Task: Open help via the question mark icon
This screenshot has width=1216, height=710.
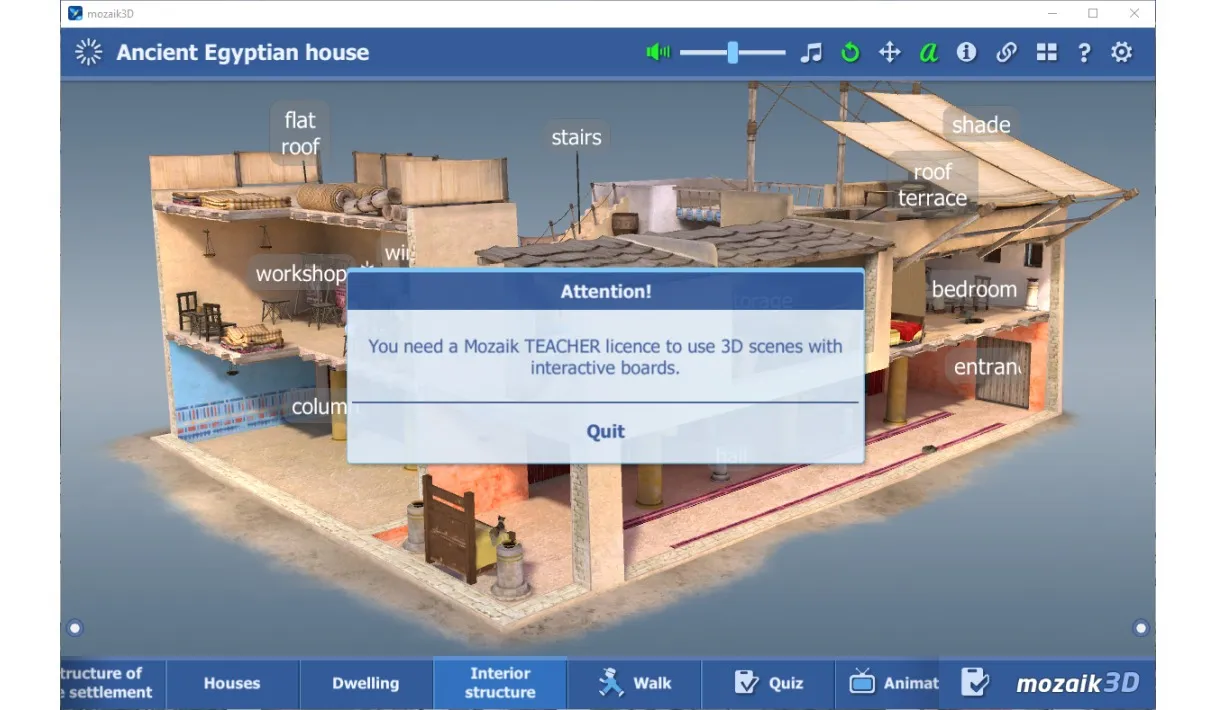Action: click(1084, 53)
